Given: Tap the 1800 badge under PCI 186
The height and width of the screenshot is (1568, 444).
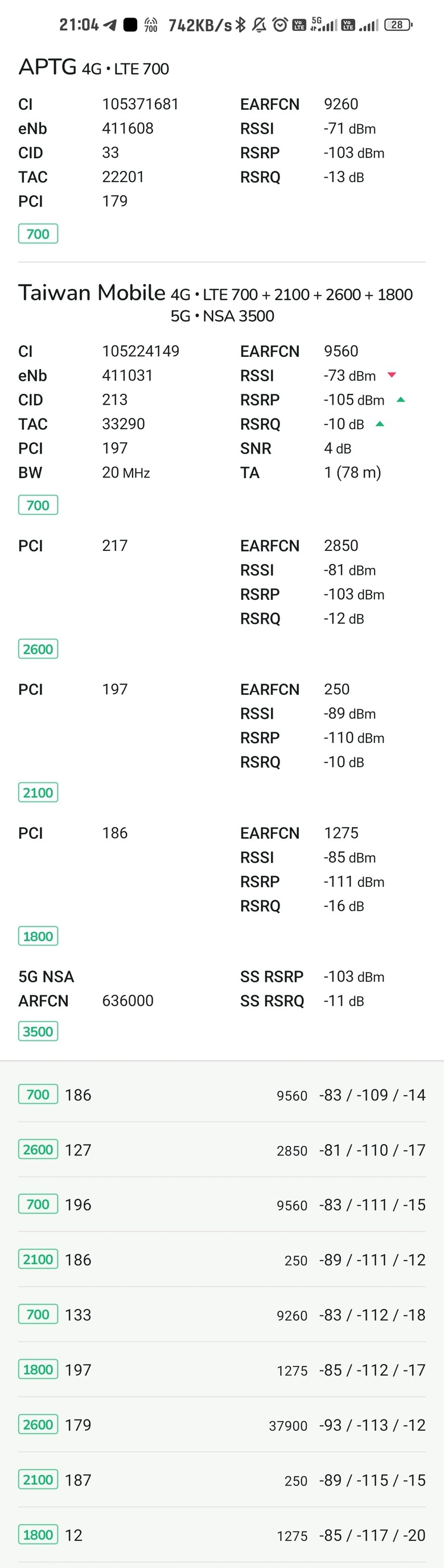Looking at the screenshot, I should click(x=38, y=936).
